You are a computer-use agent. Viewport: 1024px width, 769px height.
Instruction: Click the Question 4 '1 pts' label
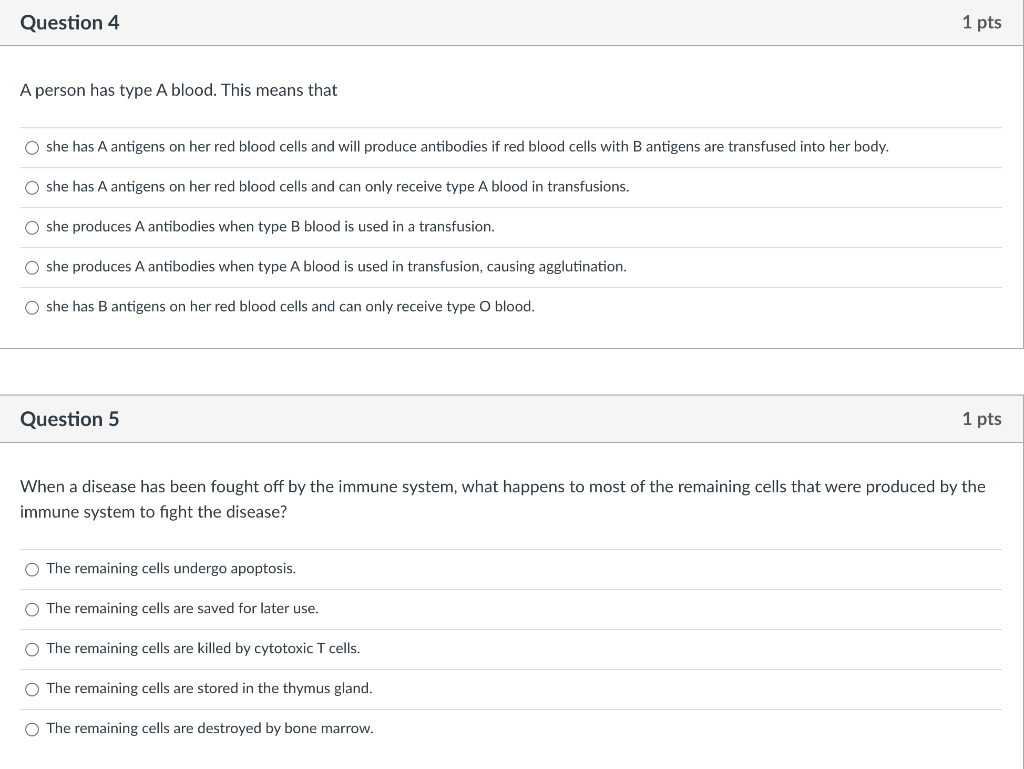pos(982,22)
